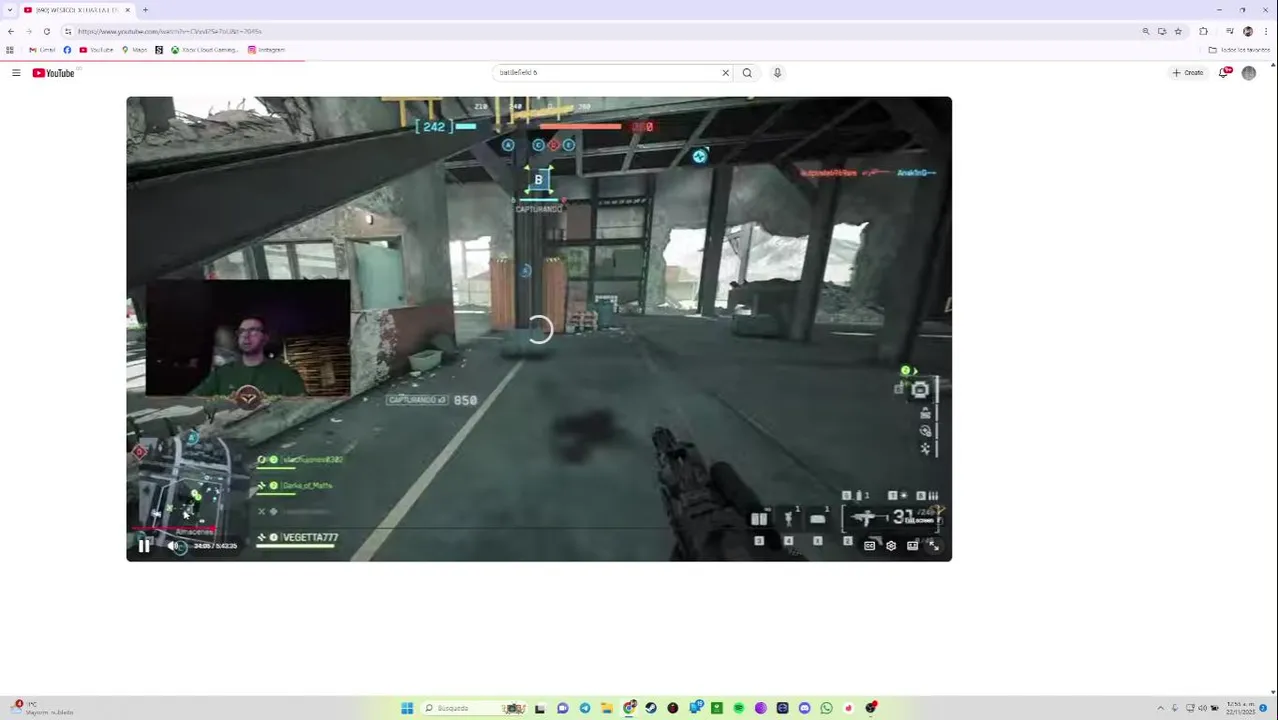
Task: Open the Chrome profile avatar
Action: tap(1248, 32)
